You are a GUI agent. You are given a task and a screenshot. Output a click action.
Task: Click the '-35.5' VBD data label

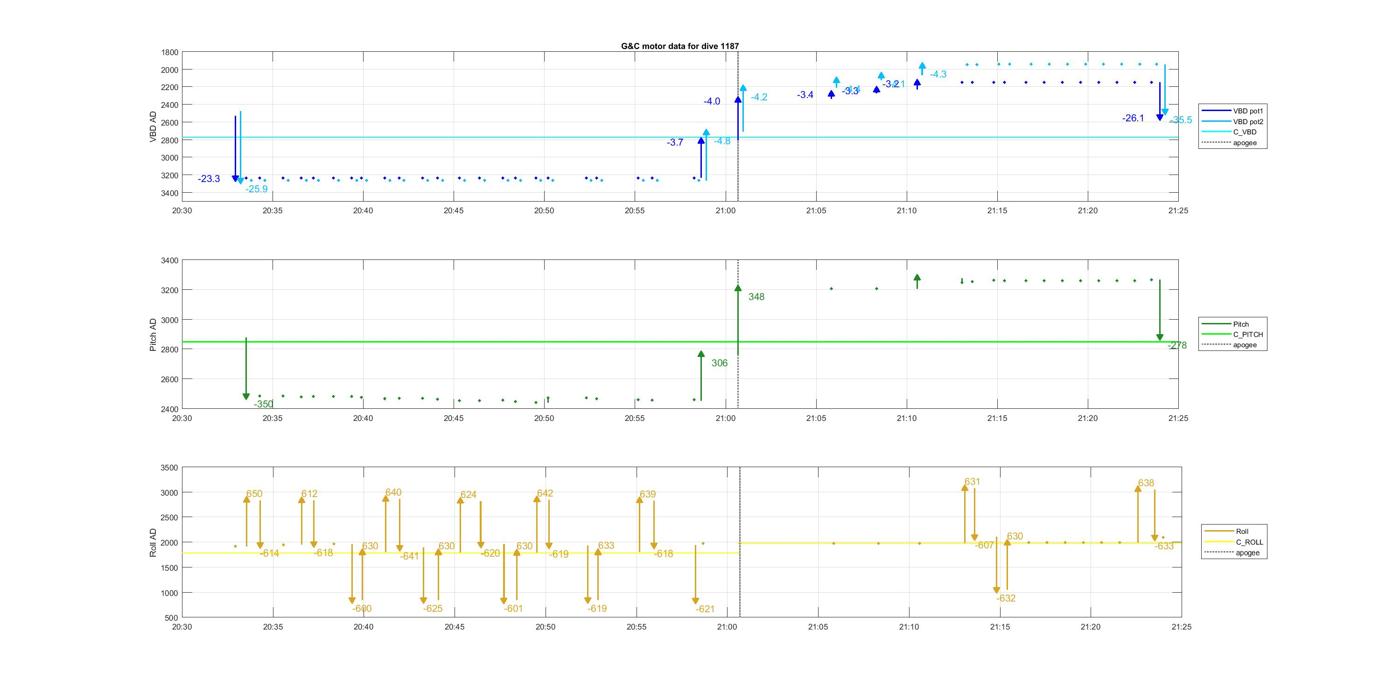click(x=1181, y=120)
